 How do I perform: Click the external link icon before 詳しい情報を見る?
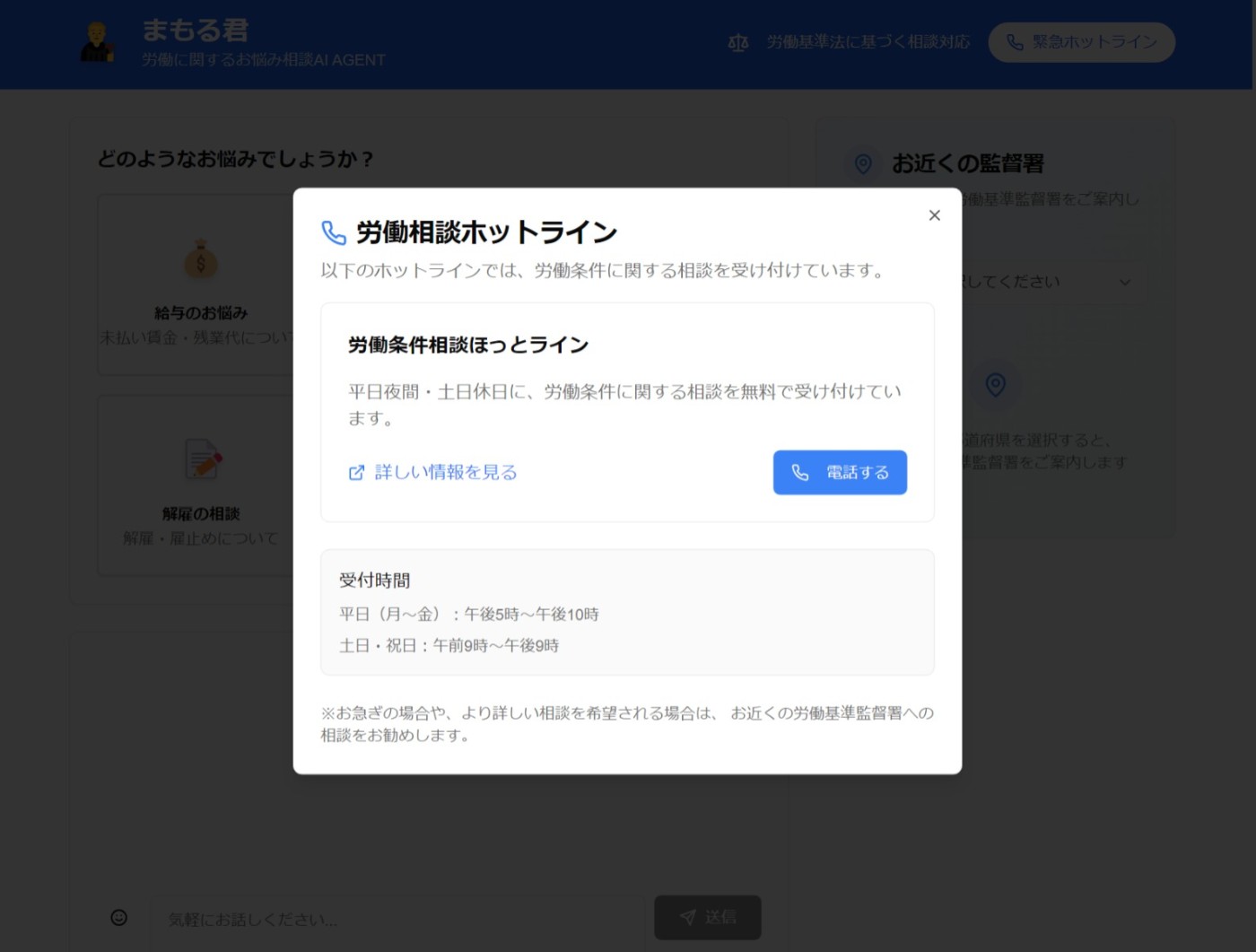click(x=356, y=473)
